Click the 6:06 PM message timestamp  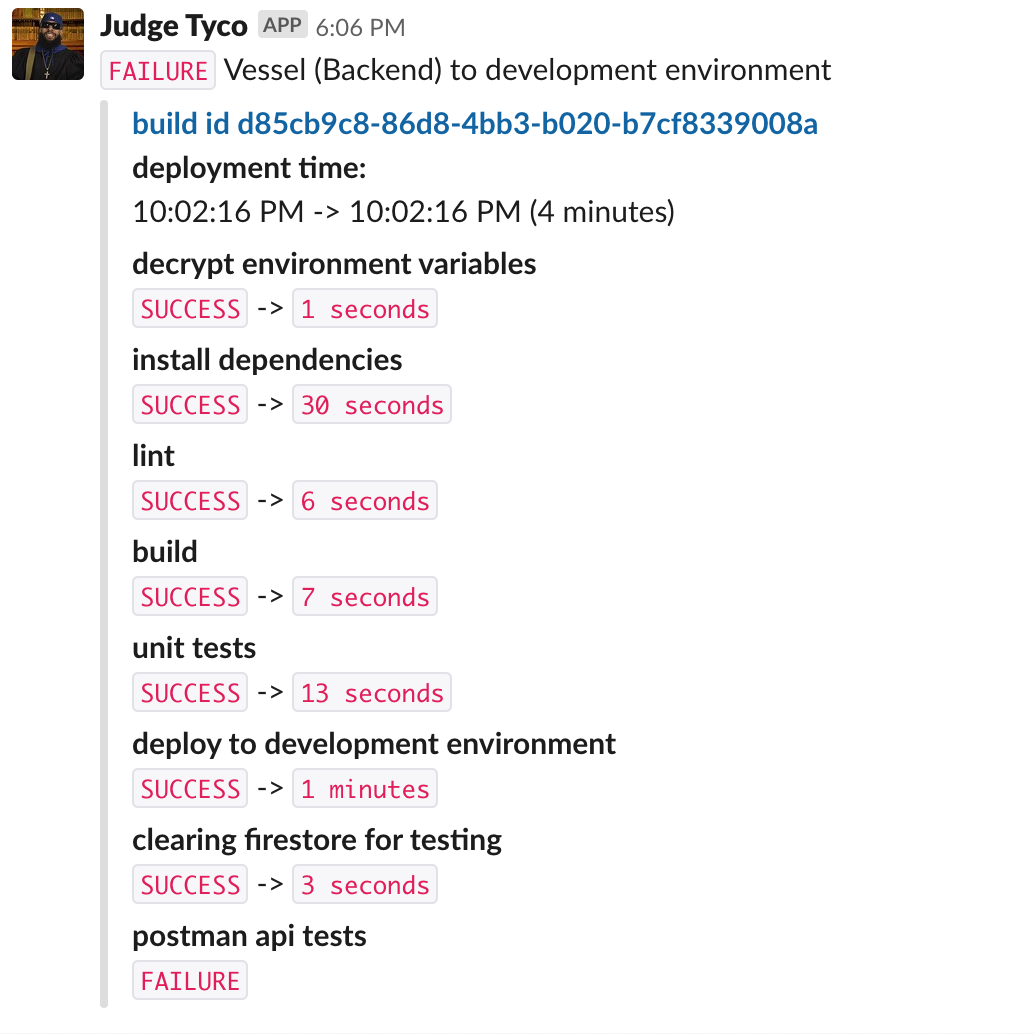click(x=360, y=28)
